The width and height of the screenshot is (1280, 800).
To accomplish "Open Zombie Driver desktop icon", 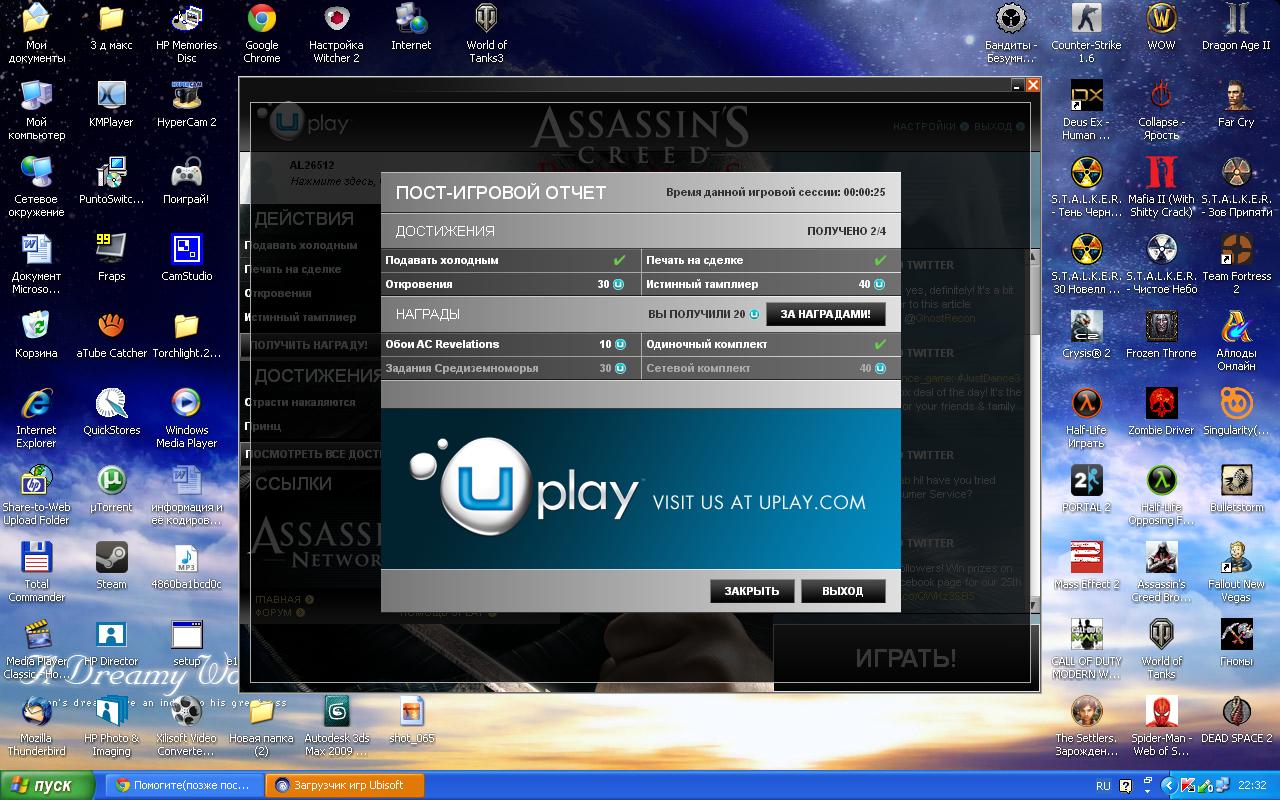I will tap(1161, 412).
